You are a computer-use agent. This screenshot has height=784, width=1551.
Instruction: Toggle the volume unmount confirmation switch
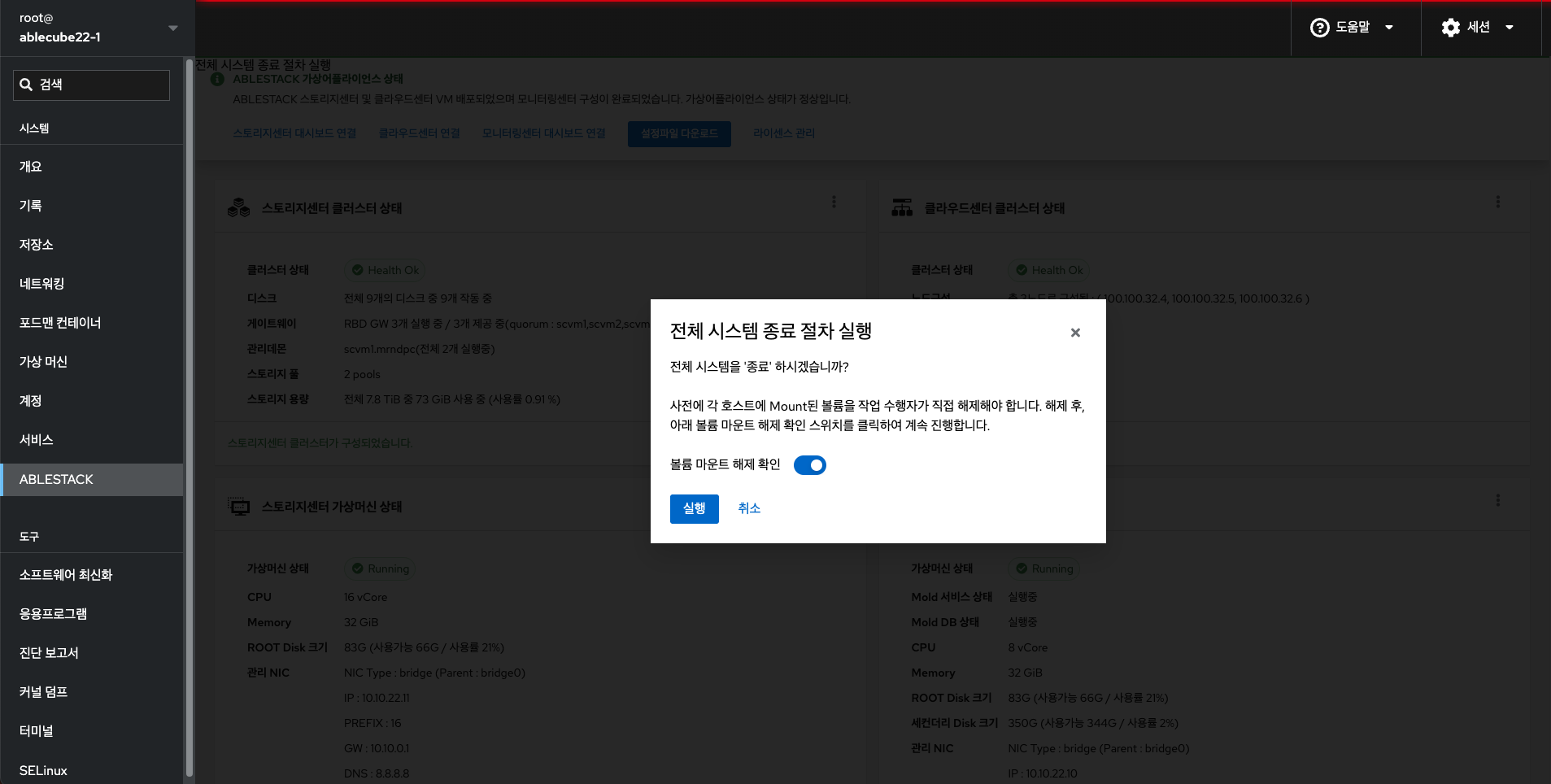click(809, 465)
